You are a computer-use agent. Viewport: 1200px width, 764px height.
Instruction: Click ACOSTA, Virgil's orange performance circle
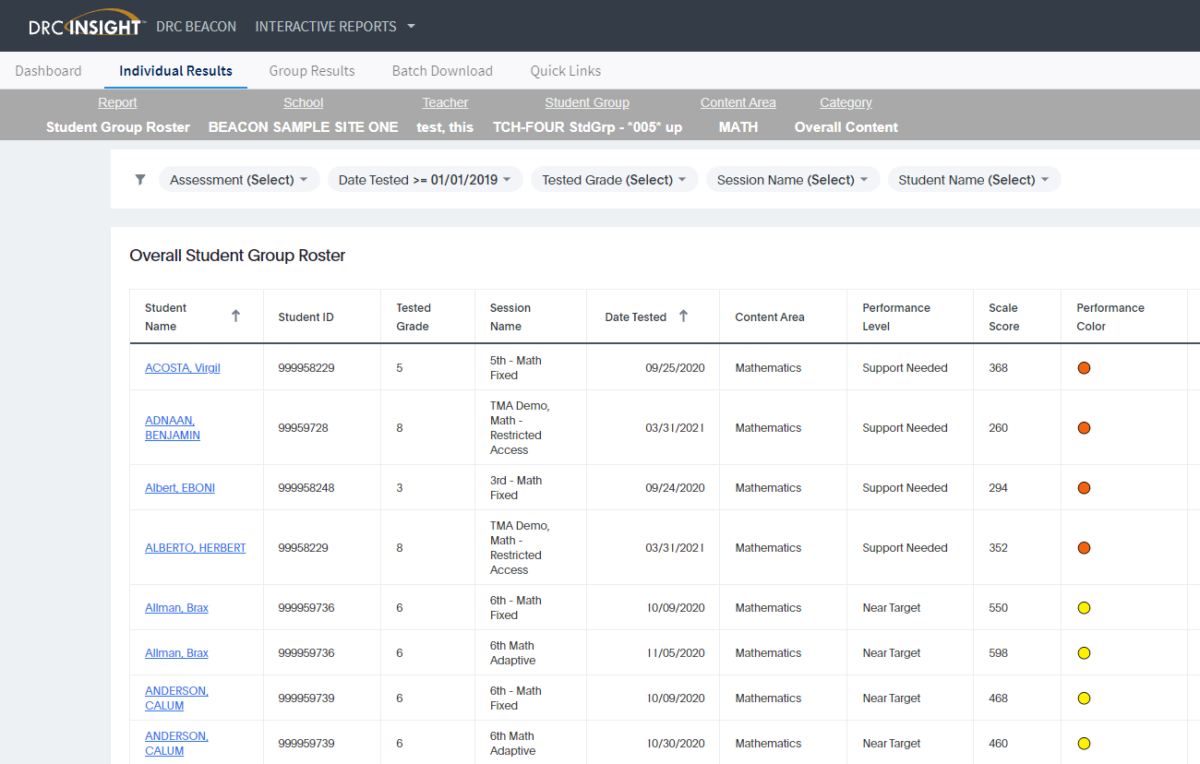tap(1084, 368)
